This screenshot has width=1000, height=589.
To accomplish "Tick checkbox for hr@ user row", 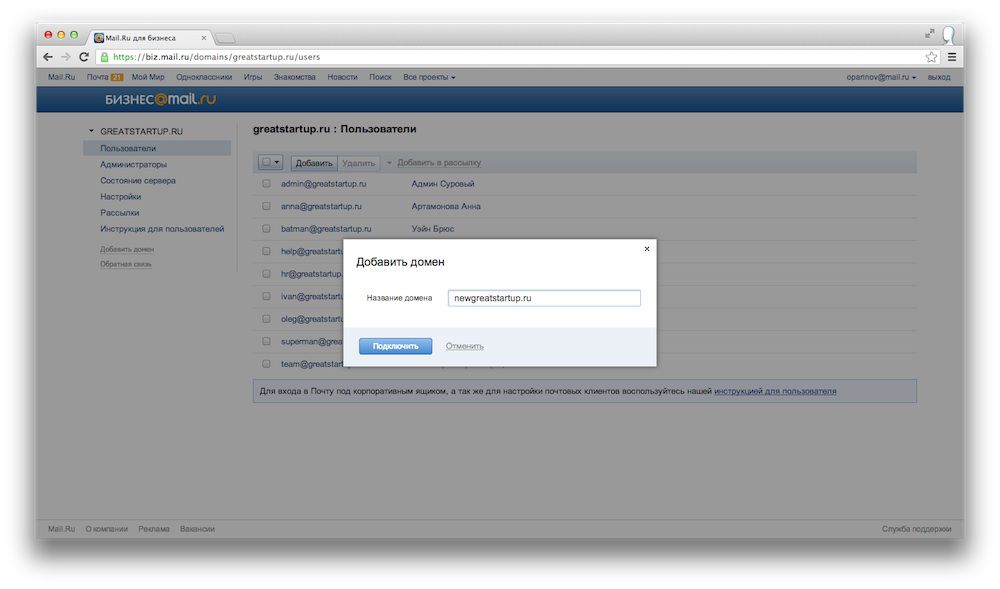I will [267, 273].
